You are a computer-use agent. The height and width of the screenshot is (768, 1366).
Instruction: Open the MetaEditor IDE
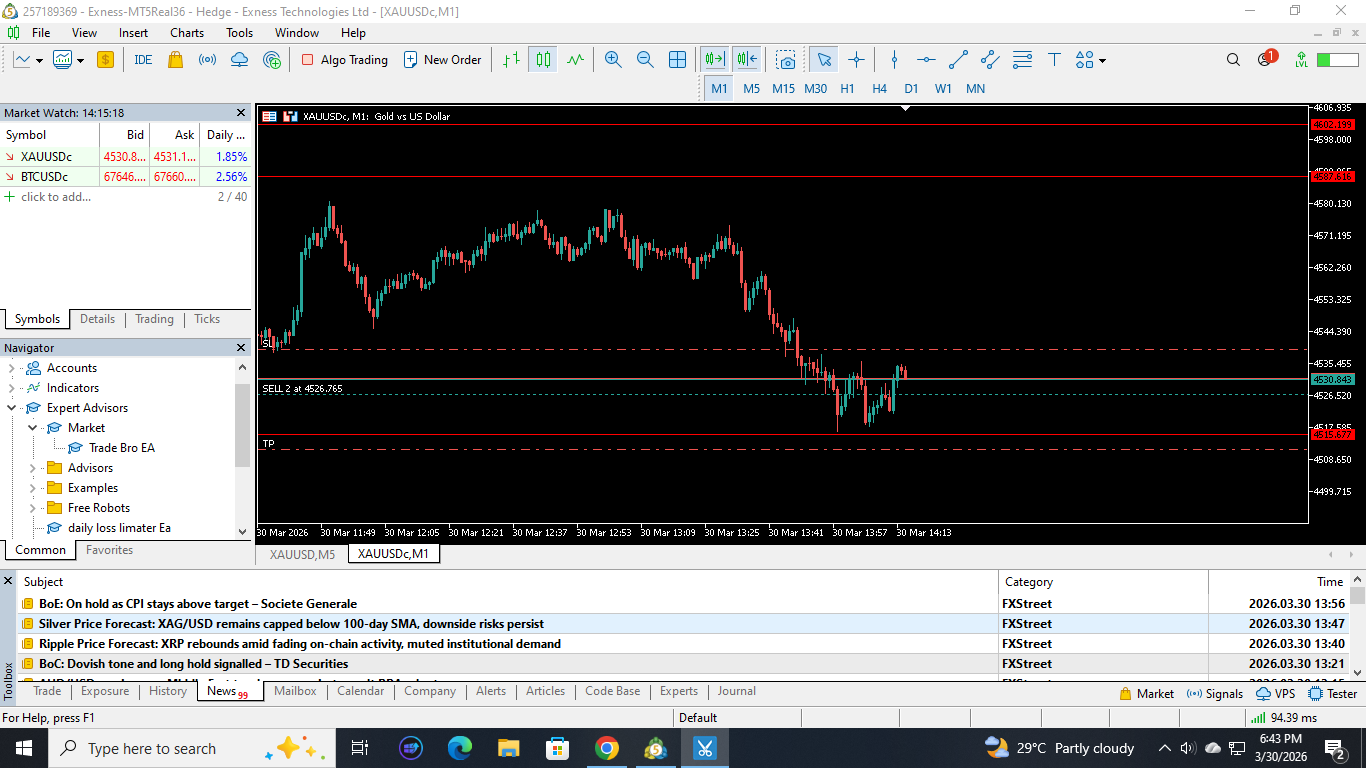pos(143,60)
